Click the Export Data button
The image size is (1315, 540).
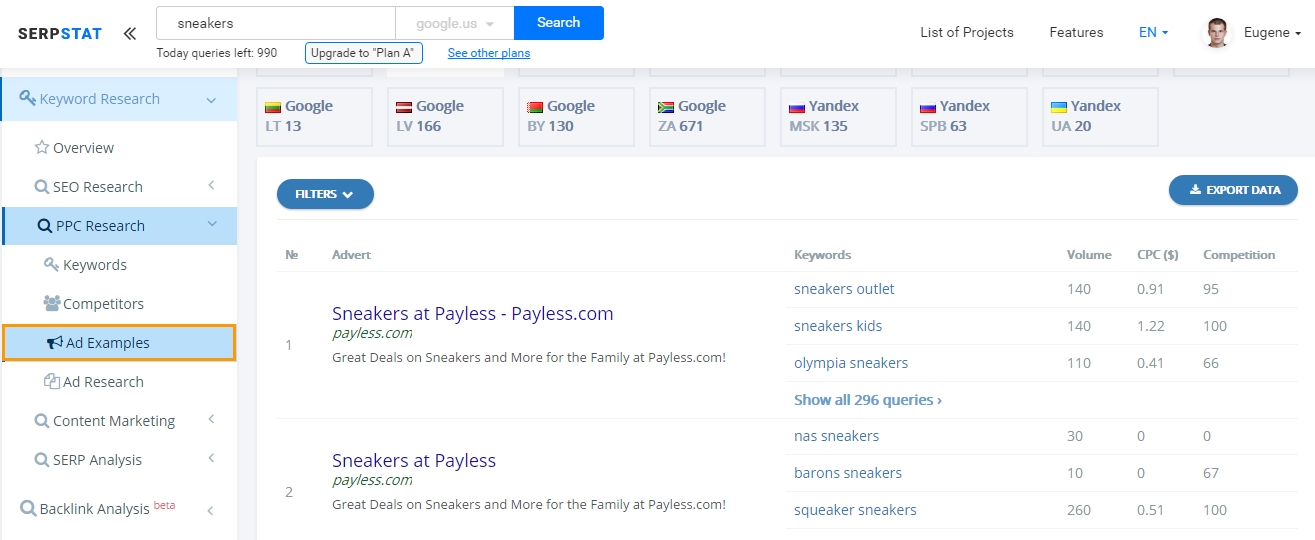point(1233,190)
